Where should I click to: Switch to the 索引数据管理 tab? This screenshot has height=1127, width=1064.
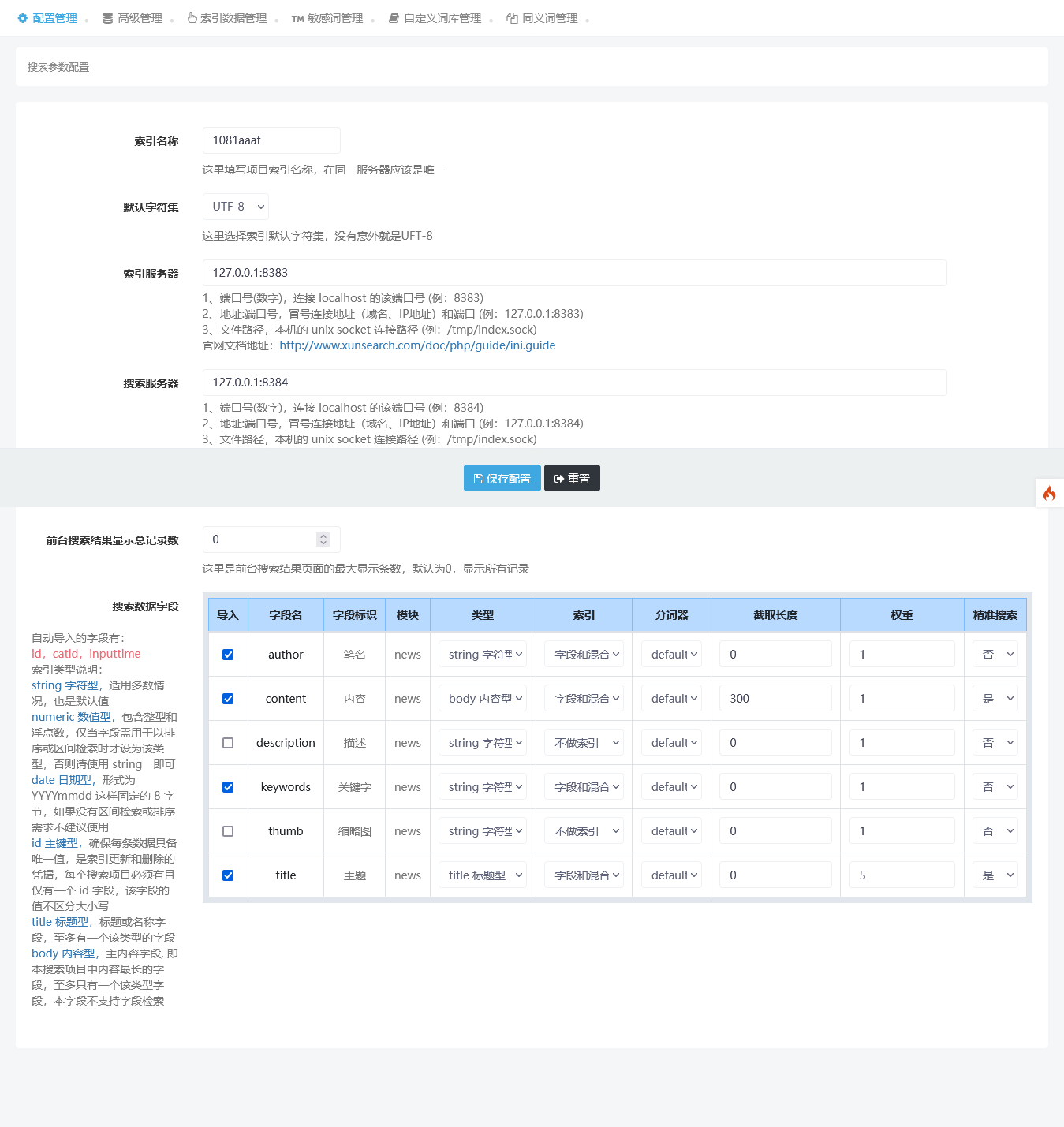(227, 18)
